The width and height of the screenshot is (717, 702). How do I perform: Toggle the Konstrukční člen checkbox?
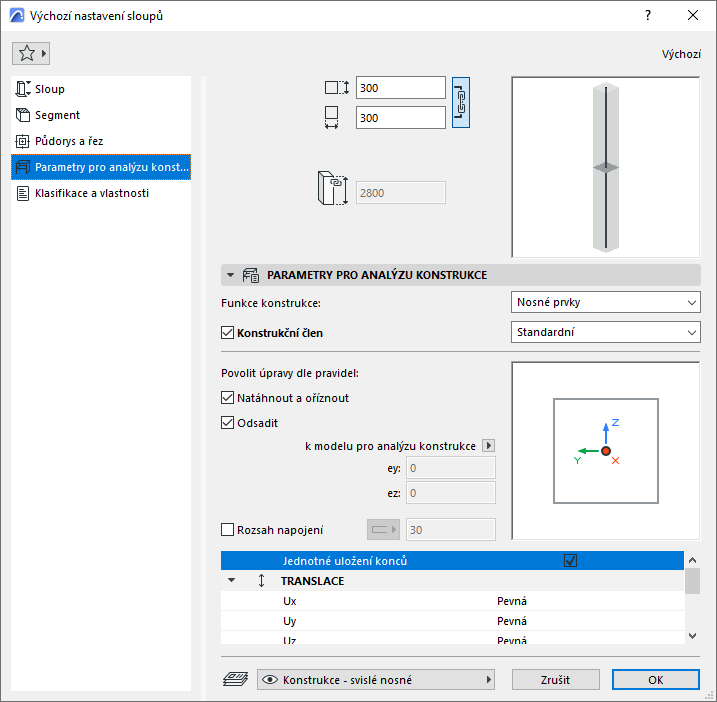click(227, 332)
